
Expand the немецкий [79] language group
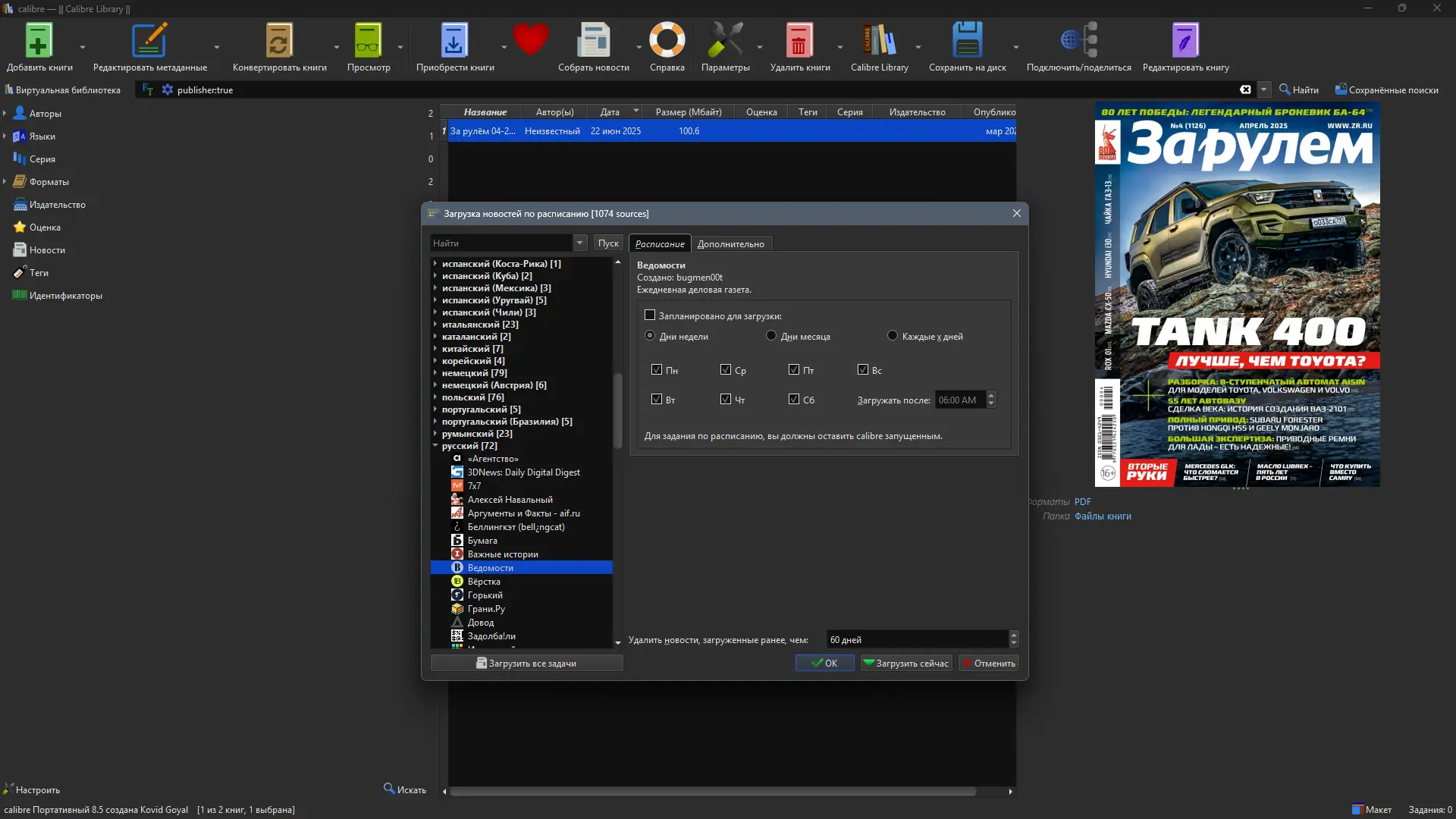coord(435,373)
